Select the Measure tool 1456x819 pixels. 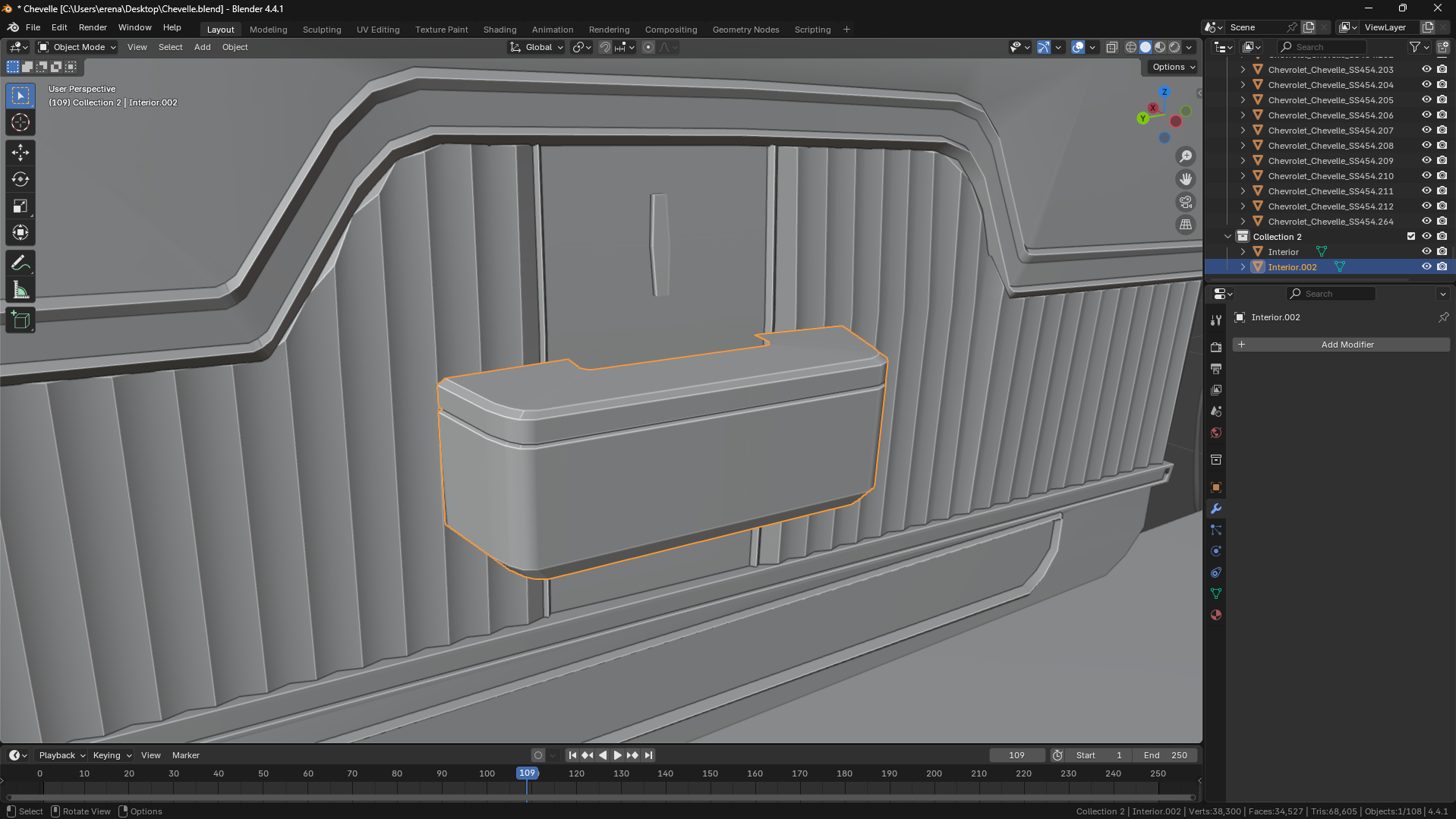pos(20,290)
